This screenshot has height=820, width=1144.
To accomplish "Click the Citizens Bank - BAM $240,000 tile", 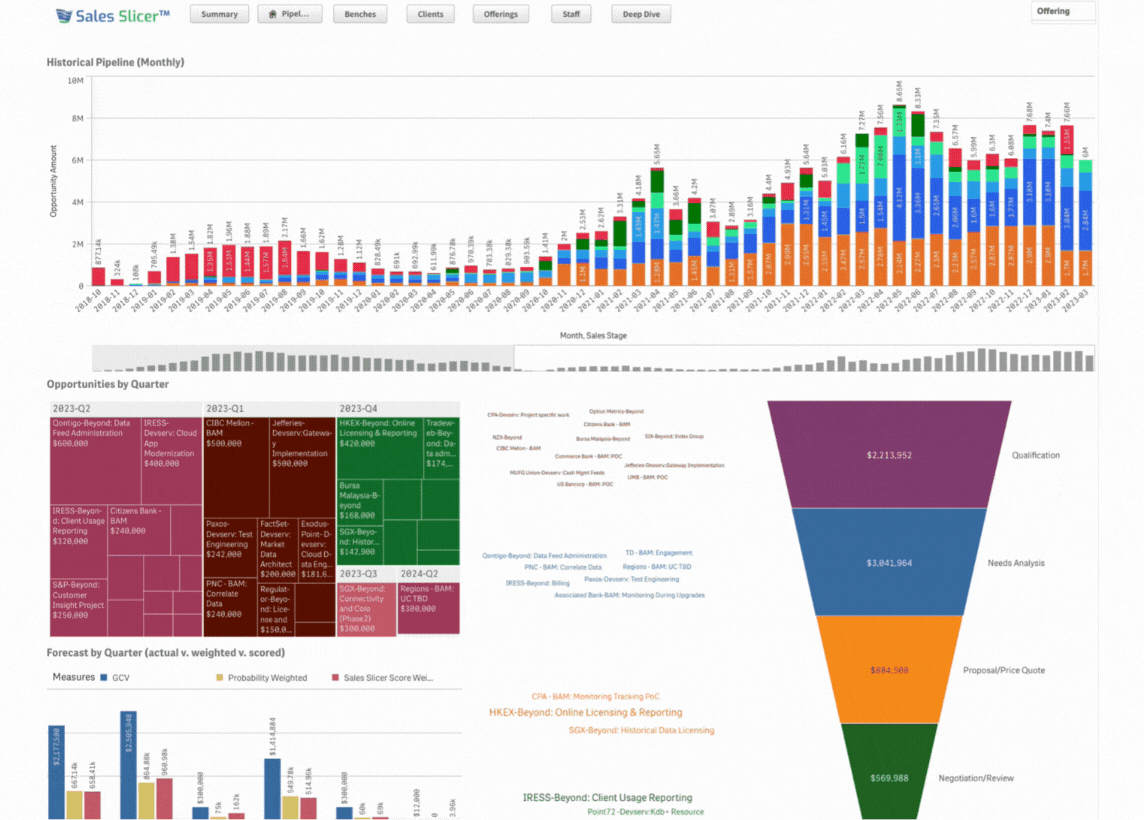I will (x=139, y=530).
